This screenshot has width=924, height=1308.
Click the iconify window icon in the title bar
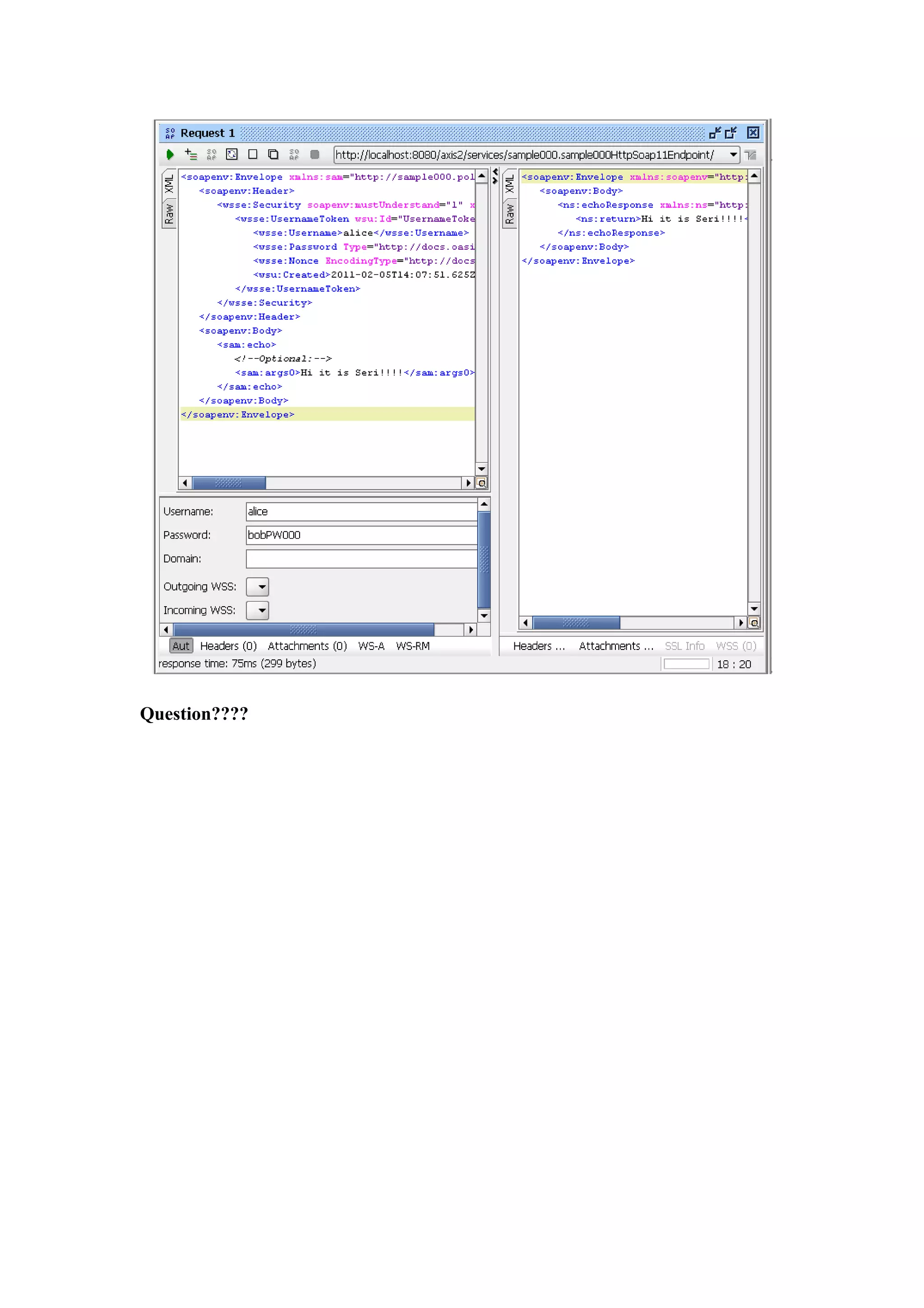[715, 133]
